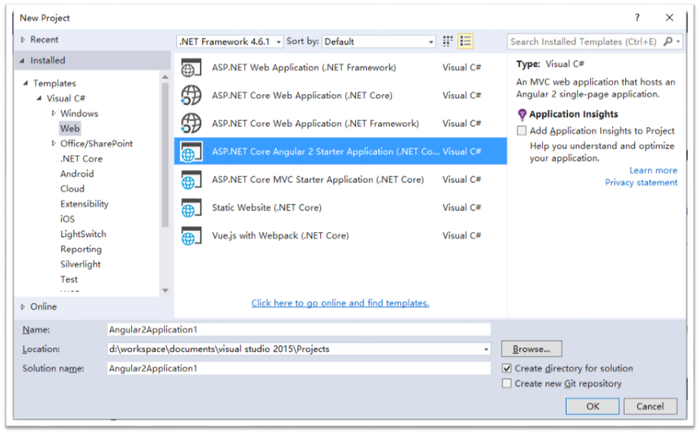Select the iOS category
The width and height of the screenshot is (700, 434).
tap(67, 219)
